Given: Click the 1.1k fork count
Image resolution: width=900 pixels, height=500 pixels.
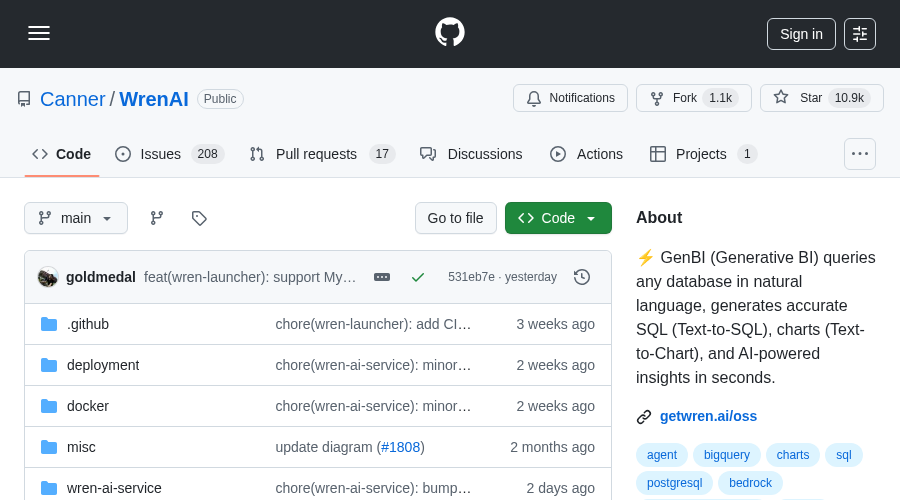Looking at the screenshot, I should click(x=720, y=98).
